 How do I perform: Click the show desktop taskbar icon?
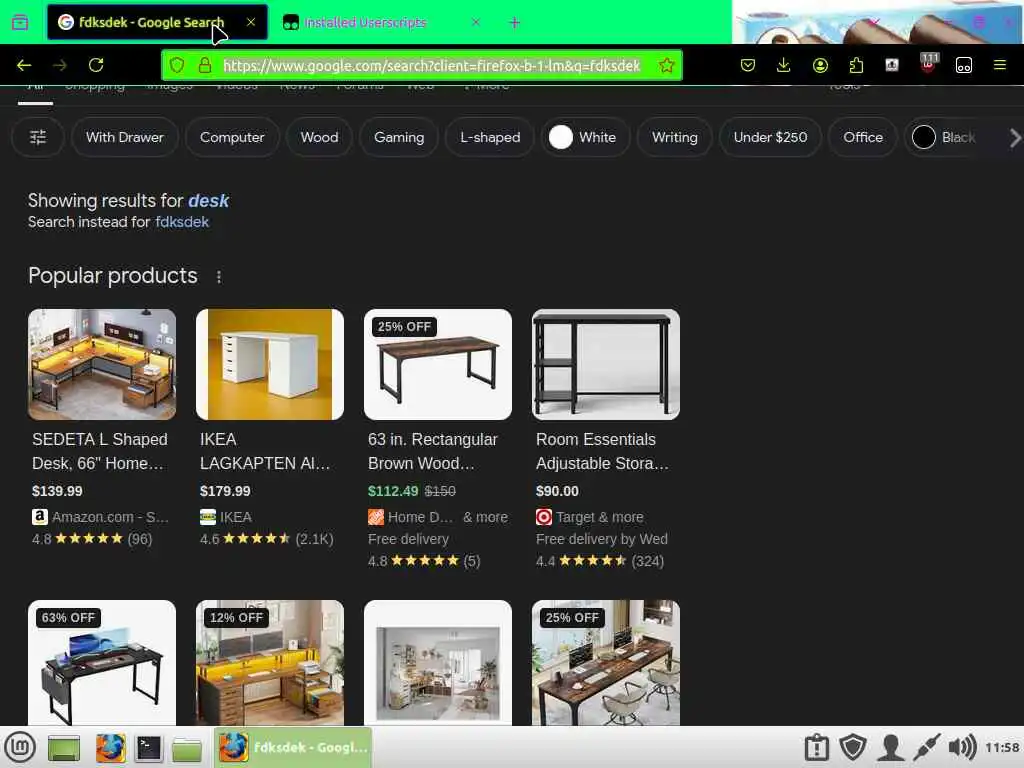[64, 748]
